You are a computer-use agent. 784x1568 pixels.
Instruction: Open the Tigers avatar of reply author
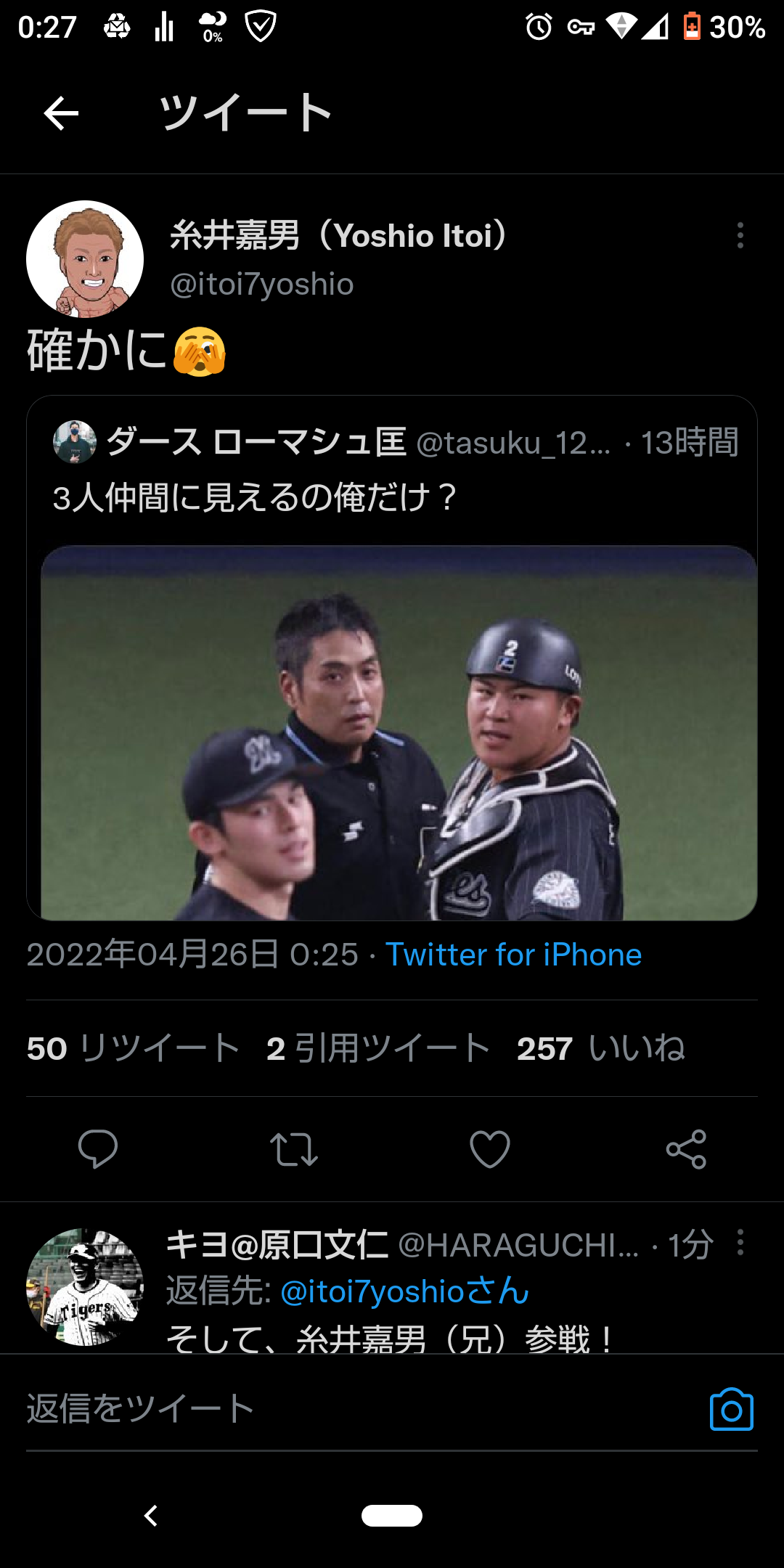(x=85, y=1287)
